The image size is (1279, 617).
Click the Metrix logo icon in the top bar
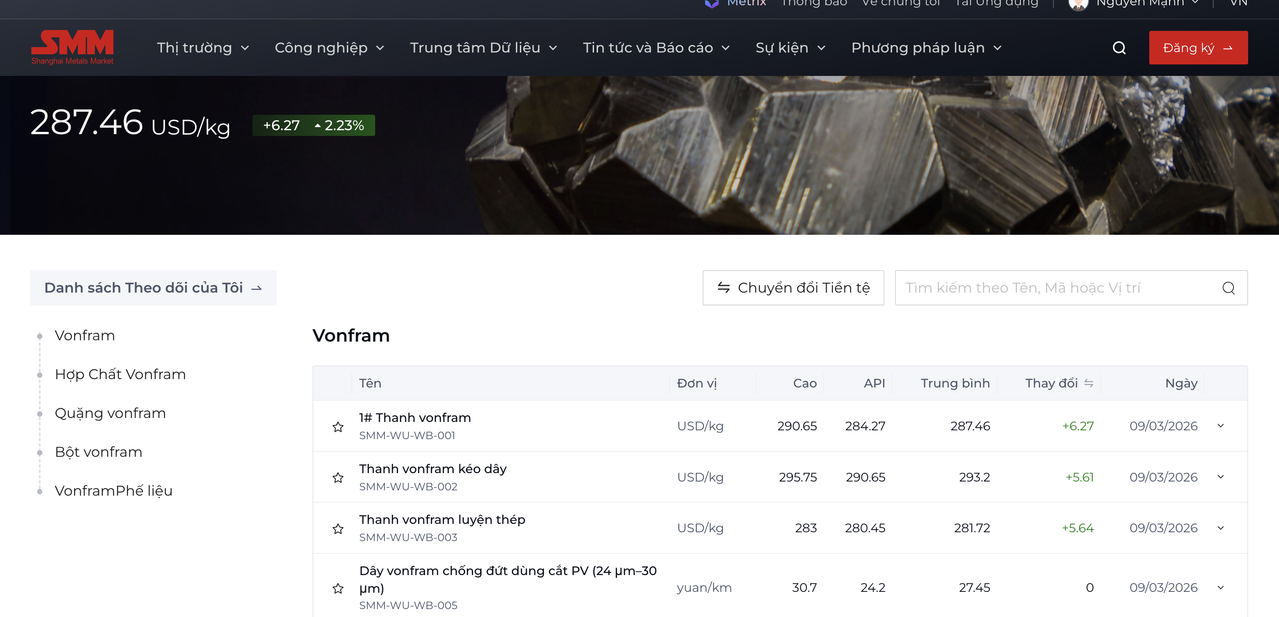pyautogui.click(x=711, y=3)
